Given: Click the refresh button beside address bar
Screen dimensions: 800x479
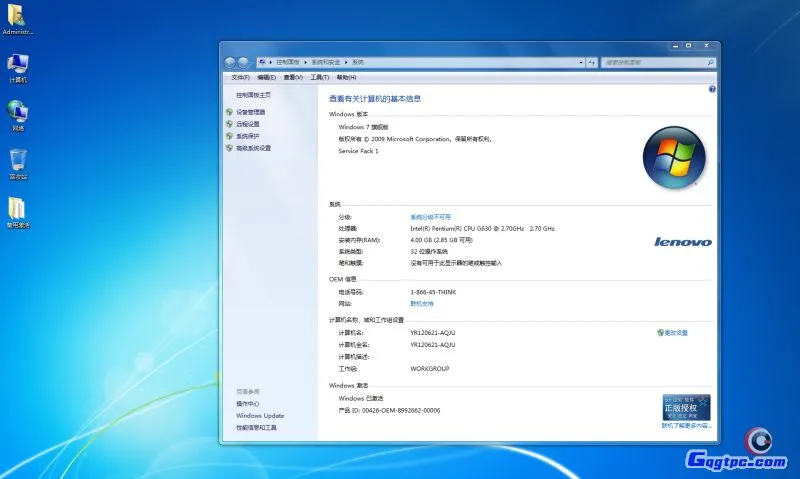Looking at the screenshot, I should click(592, 62).
